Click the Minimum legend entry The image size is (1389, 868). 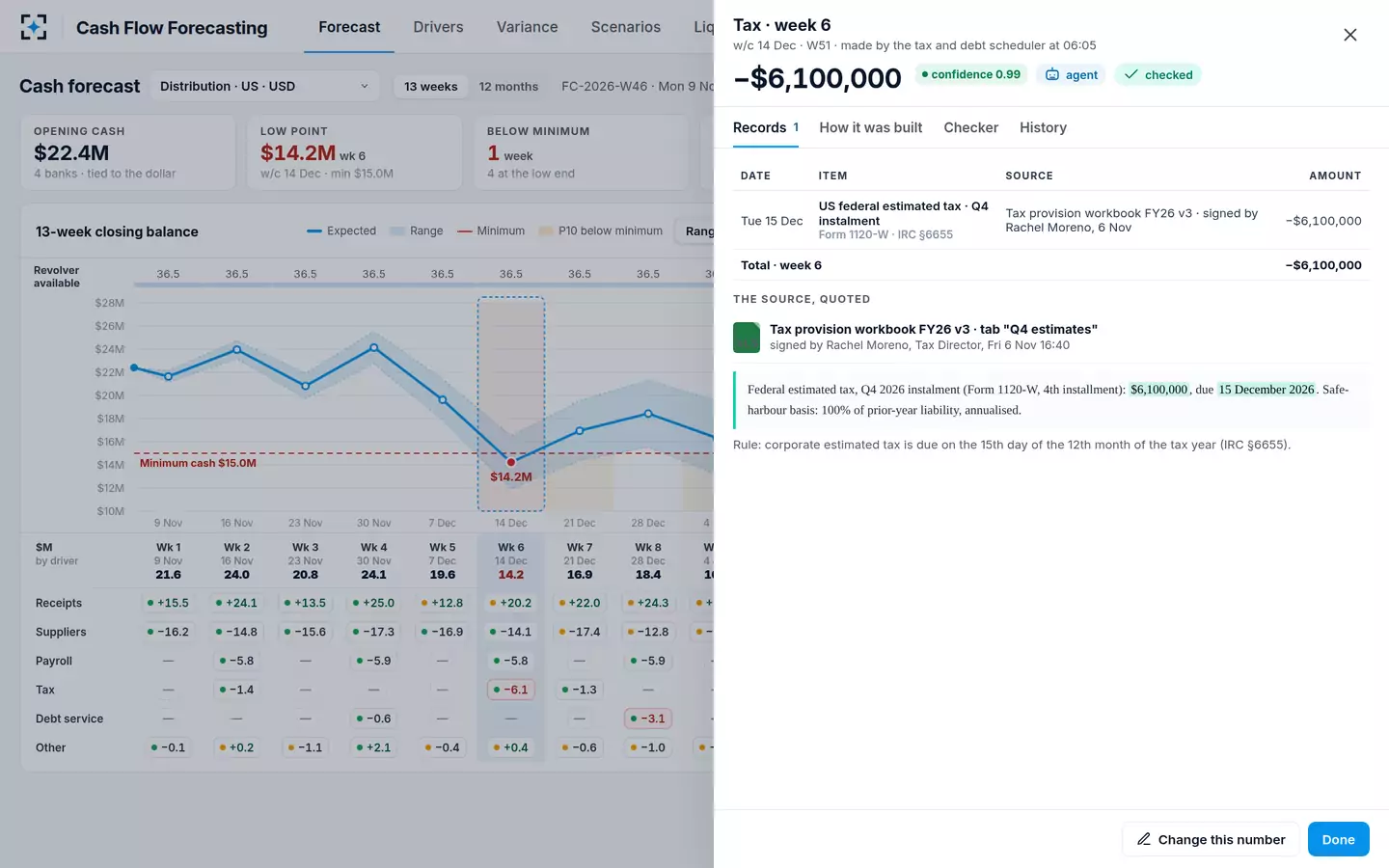pos(490,231)
